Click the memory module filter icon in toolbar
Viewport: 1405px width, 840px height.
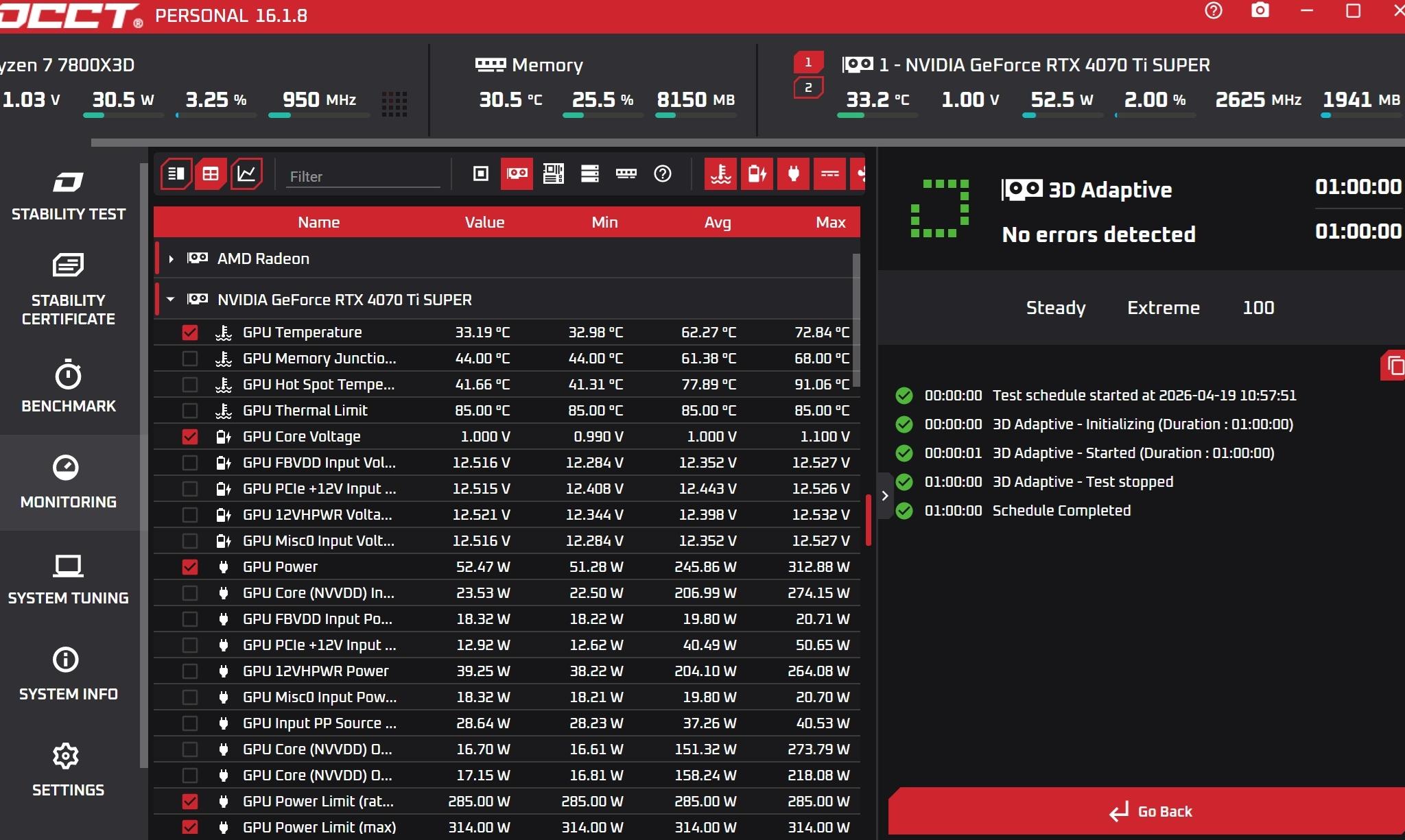click(x=626, y=173)
